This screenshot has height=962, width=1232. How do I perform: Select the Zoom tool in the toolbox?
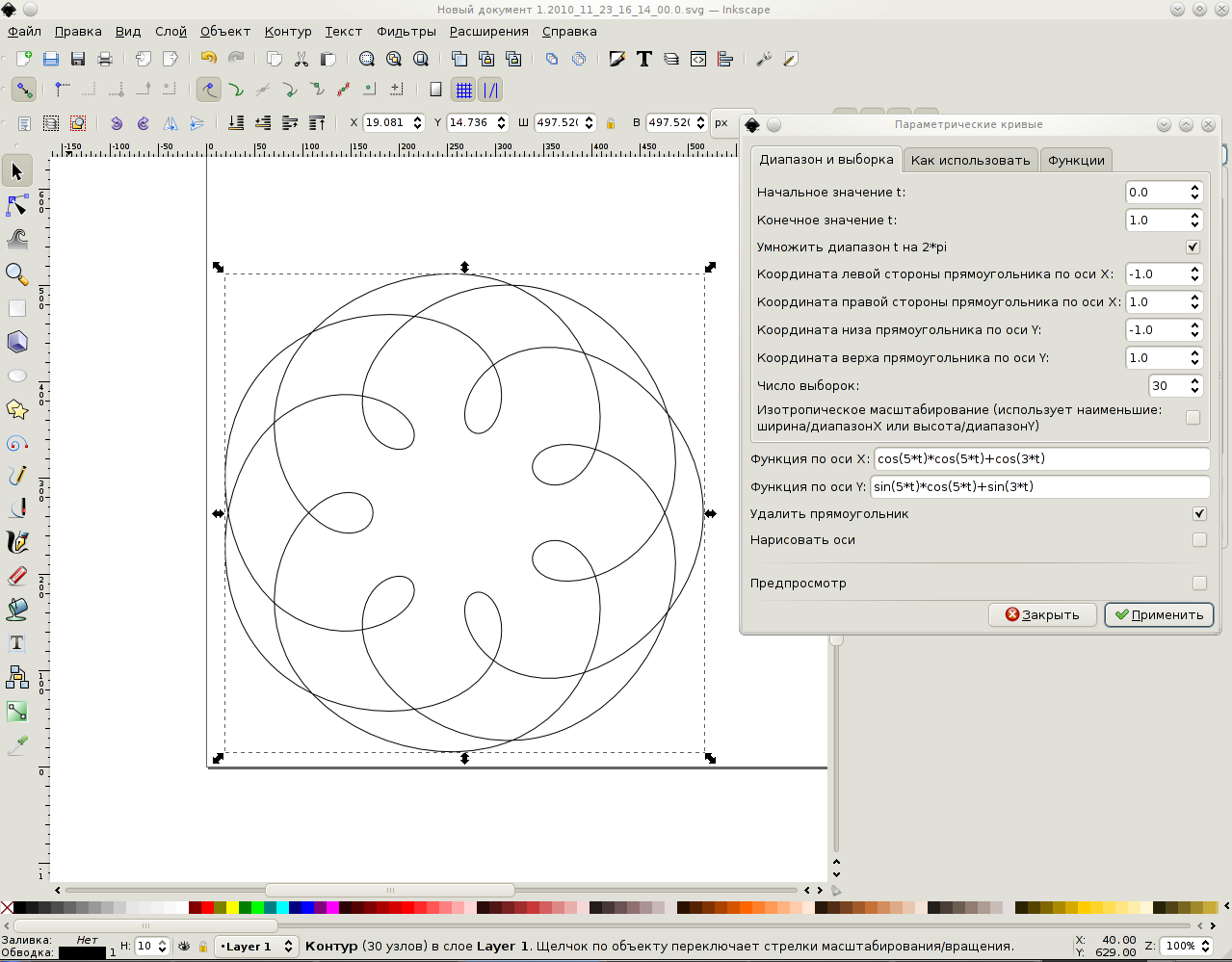(17, 274)
